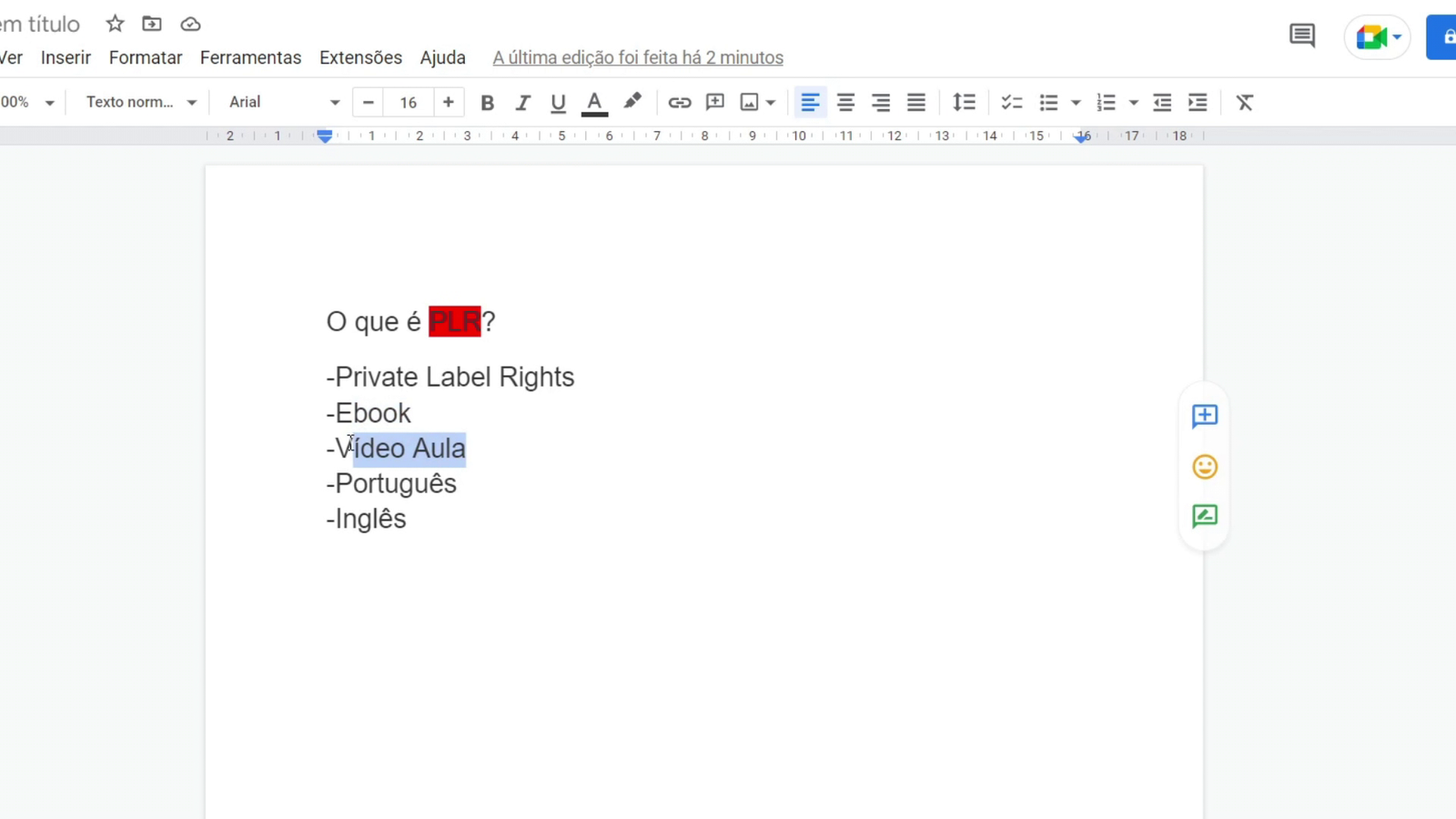Add comment from side panel button
Screen dimensions: 1456x819
(1204, 416)
